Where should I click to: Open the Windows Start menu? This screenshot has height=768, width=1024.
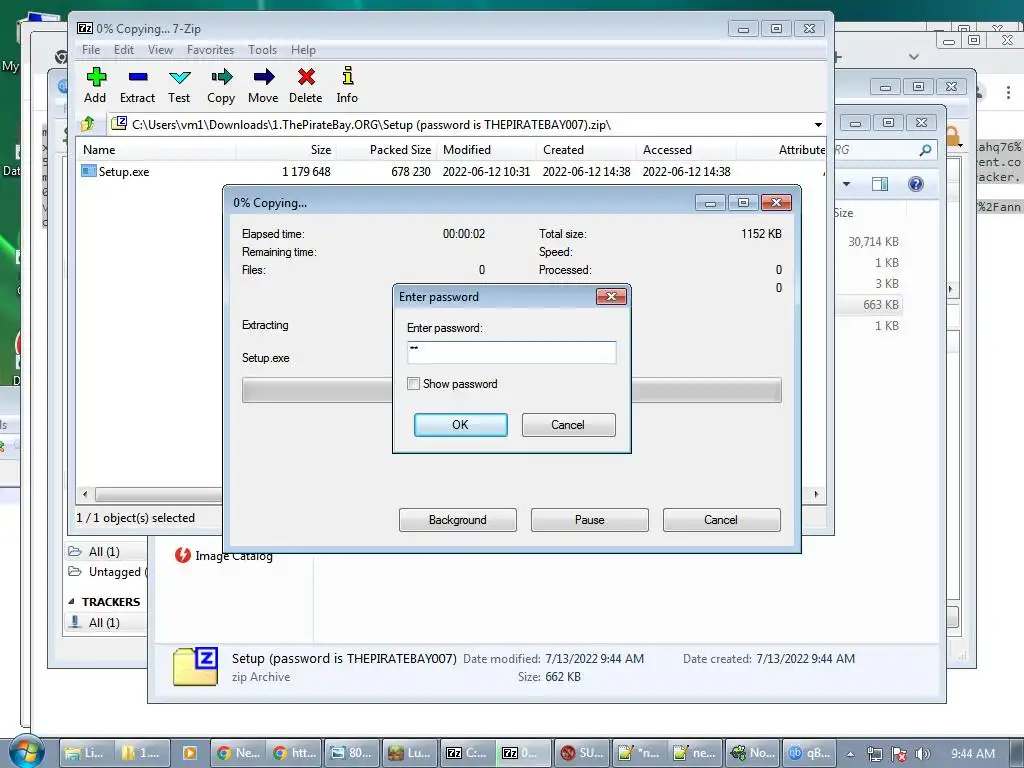[x=26, y=752]
